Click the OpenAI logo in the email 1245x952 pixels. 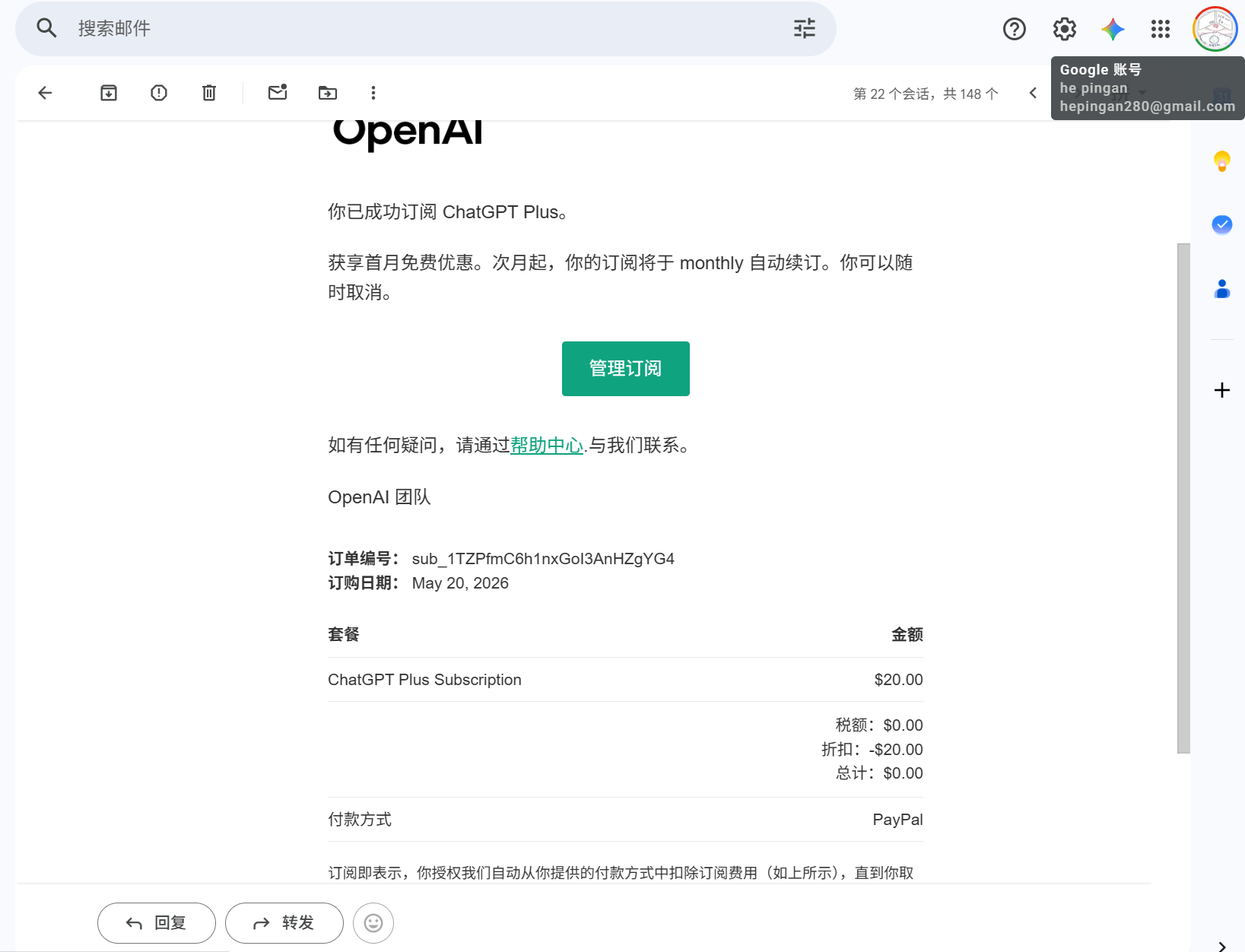click(408, 134)
